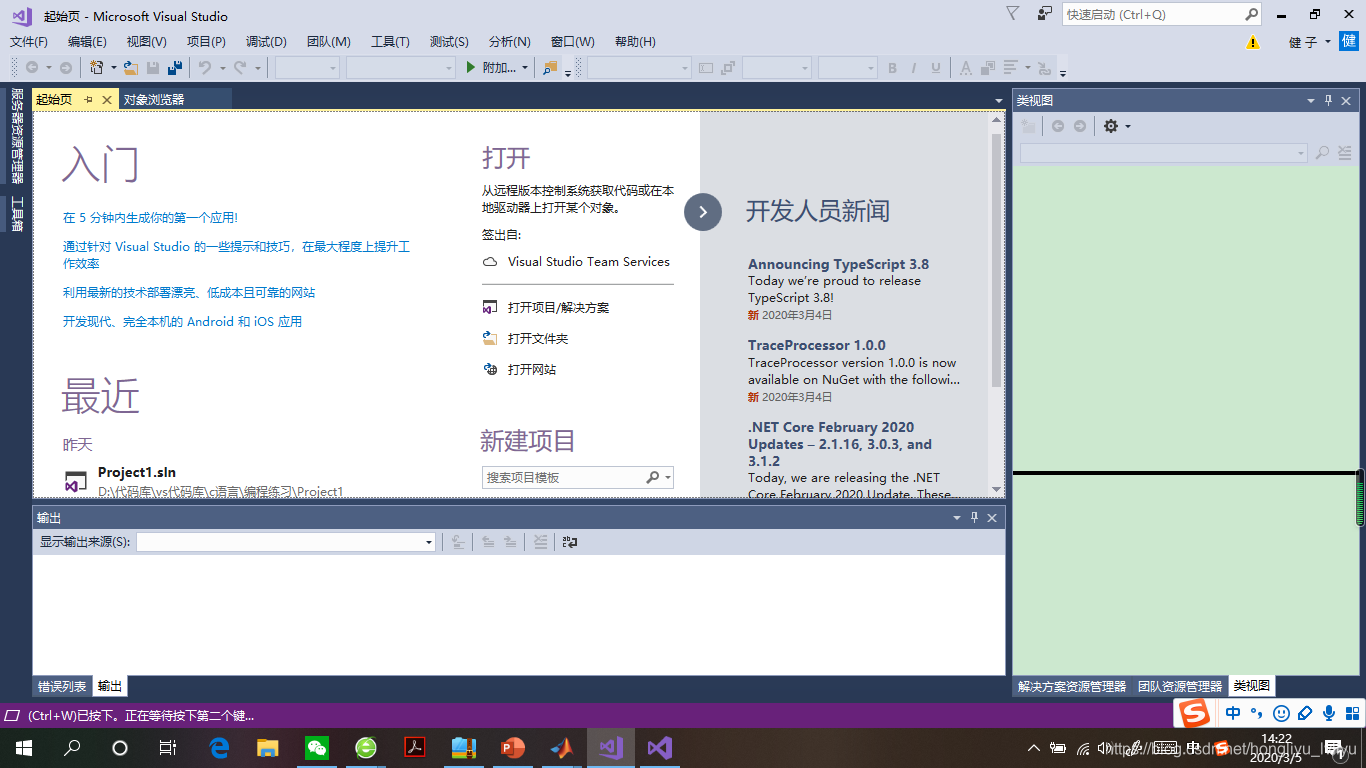Open the Output window position dropdown
Screen dimensions: 1366x768
coord(957,518)
